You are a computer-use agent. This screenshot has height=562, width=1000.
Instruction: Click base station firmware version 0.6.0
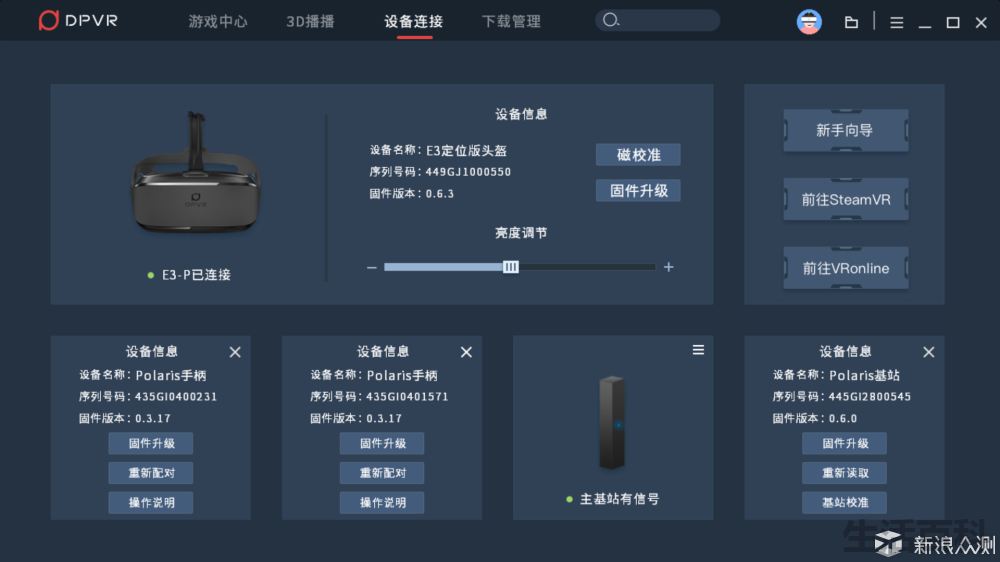click(842, 418)
